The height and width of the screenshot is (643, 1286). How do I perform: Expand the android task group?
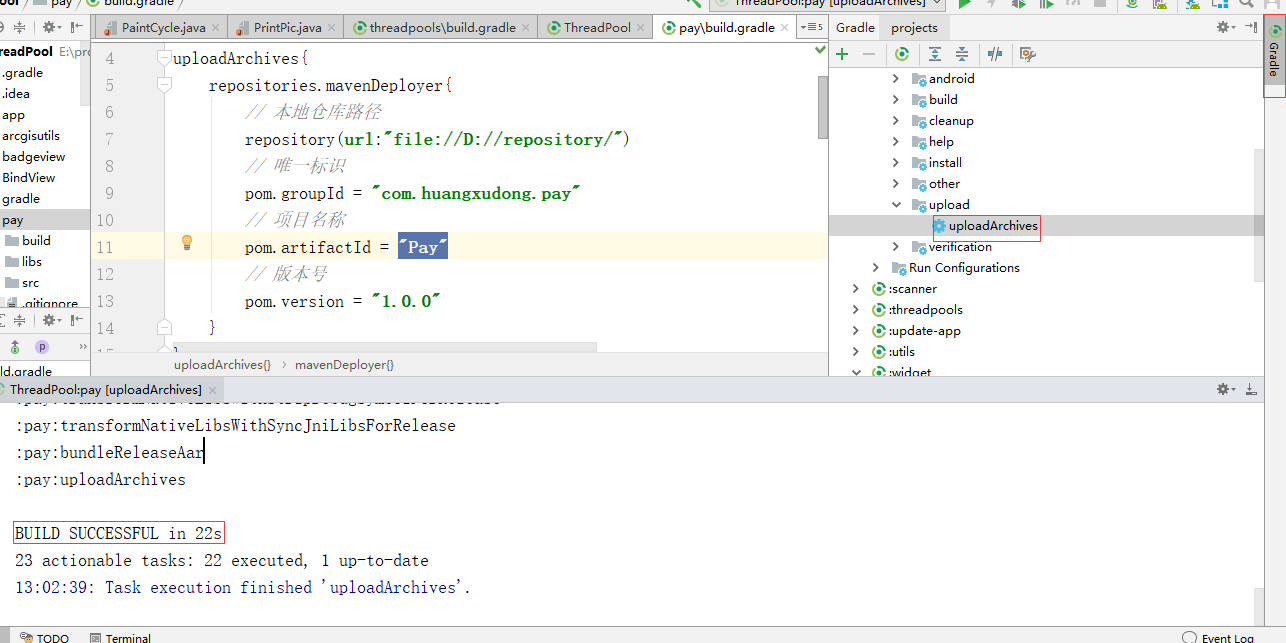click(896, 78)
